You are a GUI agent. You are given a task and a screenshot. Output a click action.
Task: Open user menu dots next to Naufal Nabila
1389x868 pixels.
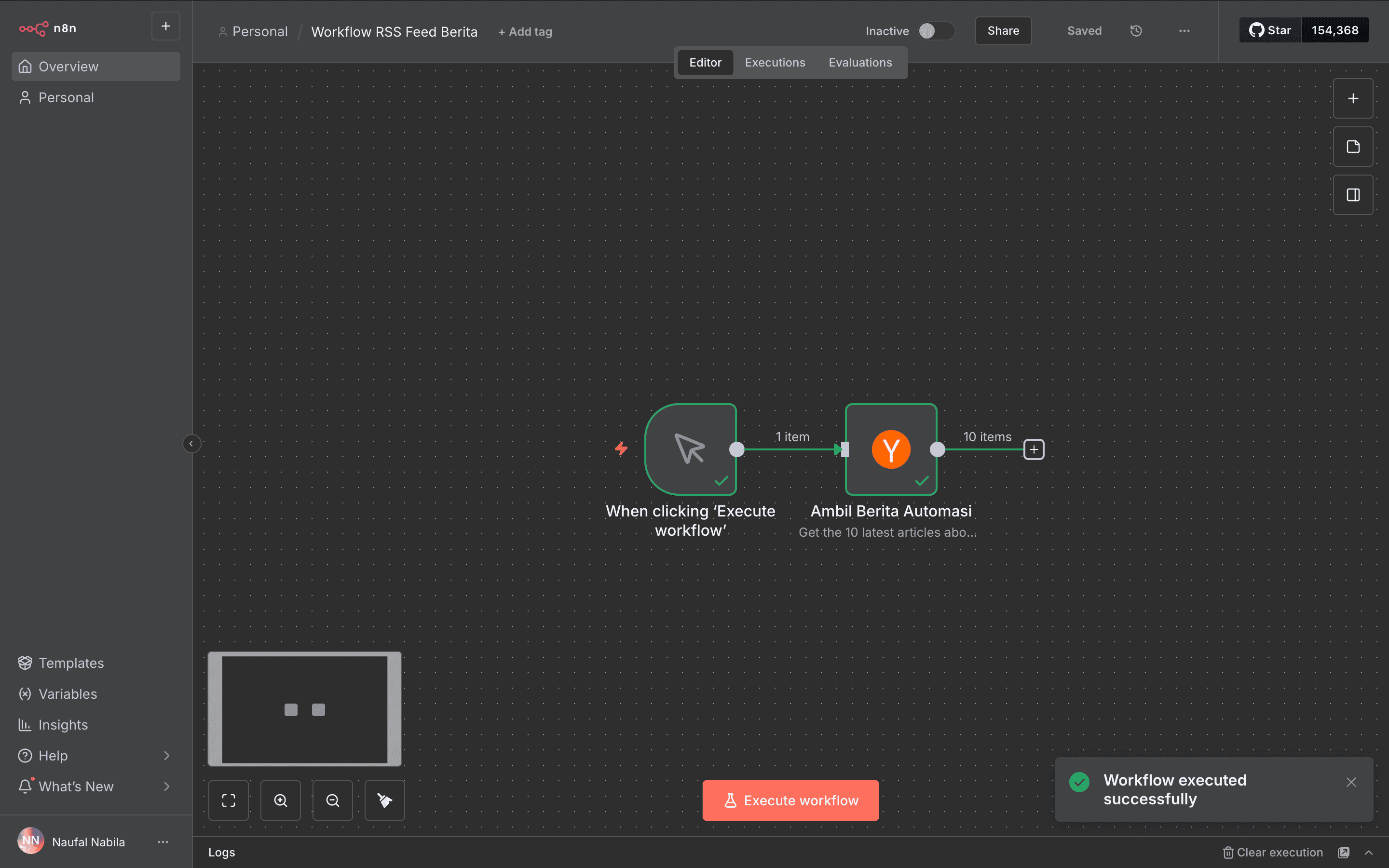point(163,842)
